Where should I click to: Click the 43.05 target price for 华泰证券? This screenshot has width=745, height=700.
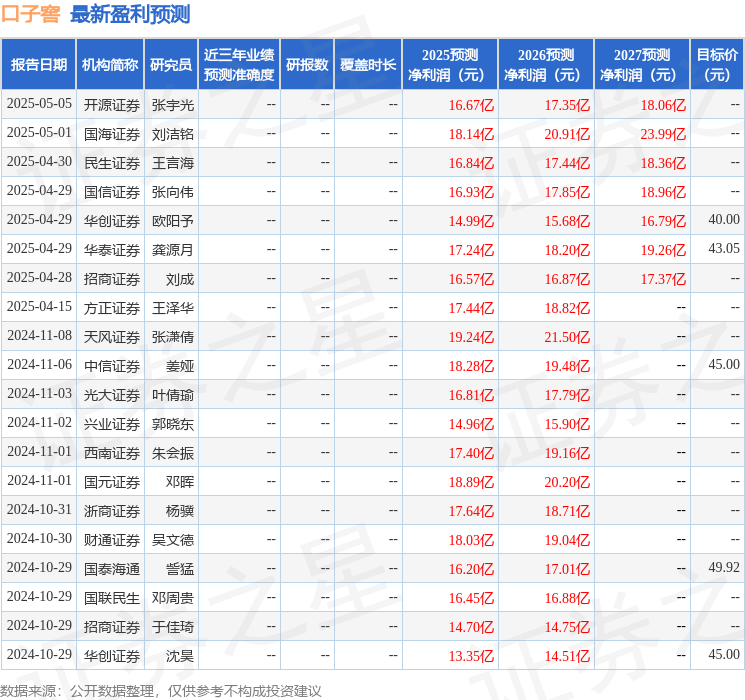pos(724,249)
